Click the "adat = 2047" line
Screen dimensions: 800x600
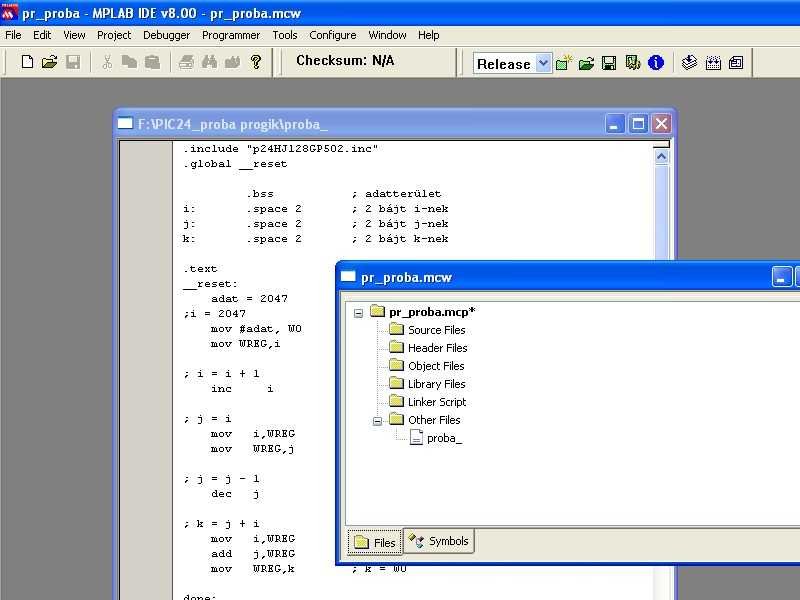pos(249,299)
